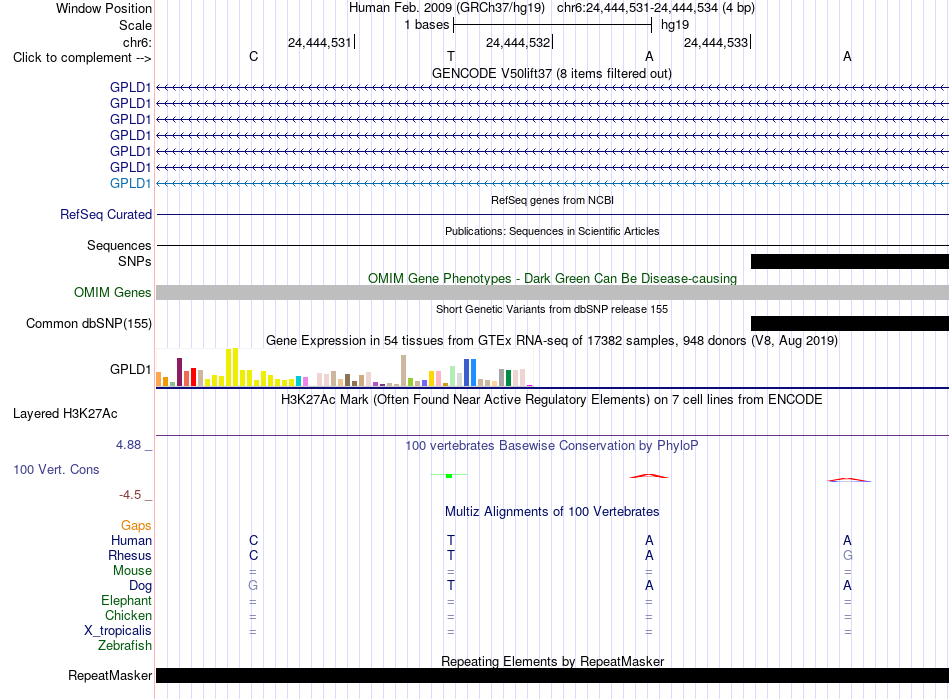Screen dimensions: 950x699
Task: Open the "OMIM Gene Phenotypes" track title
Action: tap(552, 279)
